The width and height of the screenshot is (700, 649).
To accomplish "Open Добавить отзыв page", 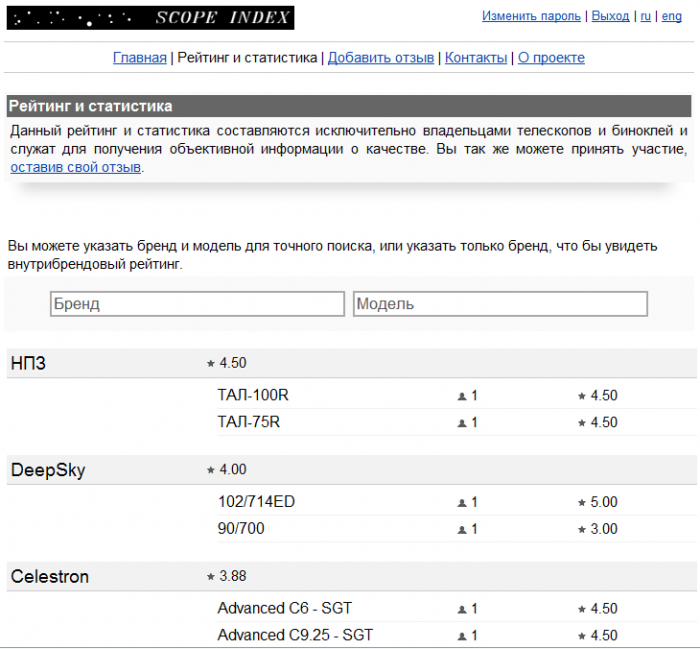I will tap(381, 58).
